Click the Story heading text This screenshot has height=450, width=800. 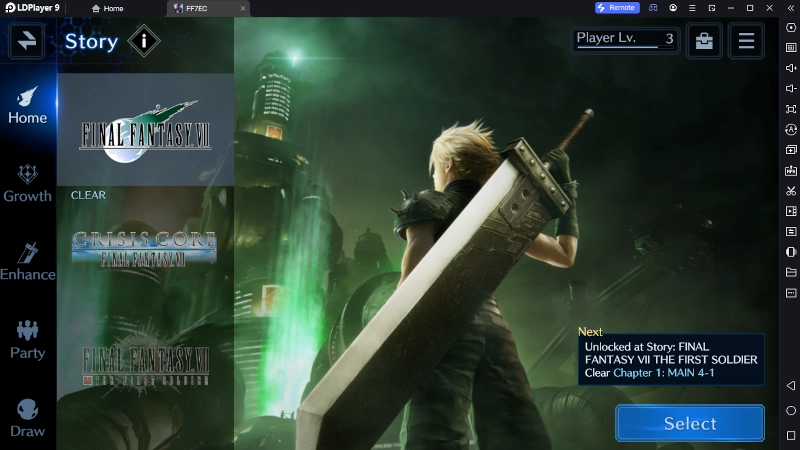click(91, 41)
